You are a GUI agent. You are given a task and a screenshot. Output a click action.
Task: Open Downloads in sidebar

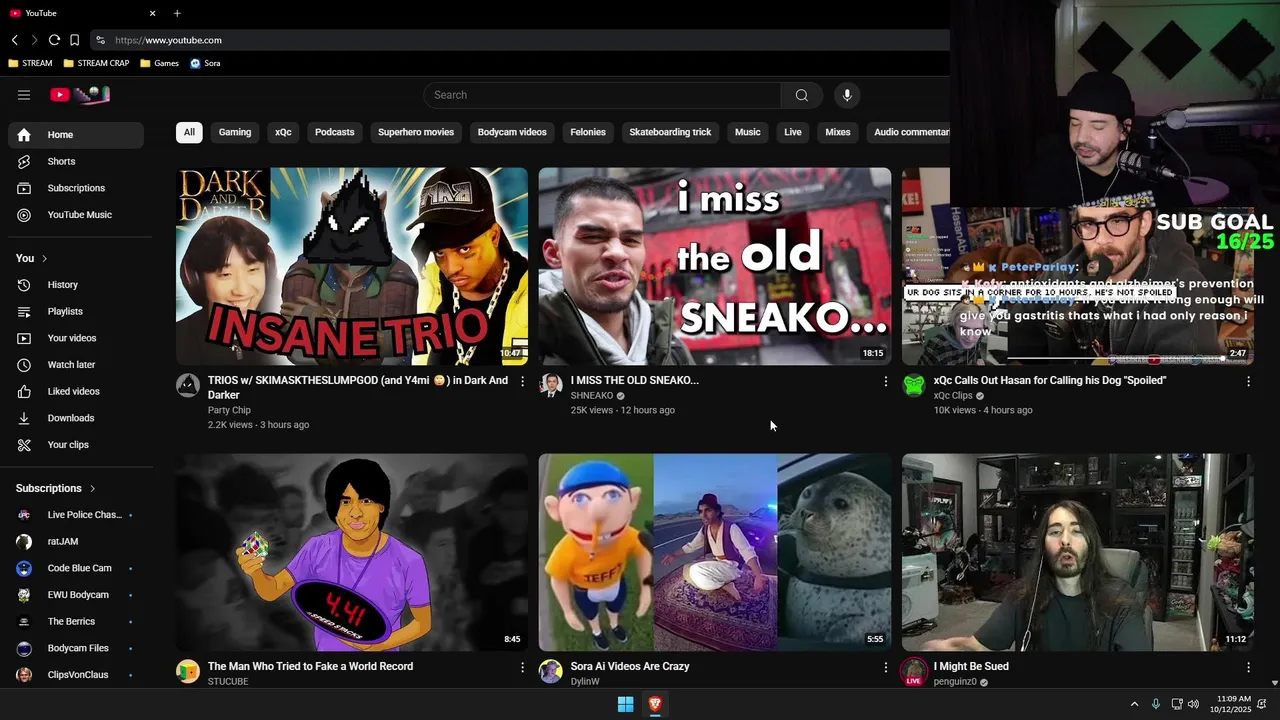(76, 418)
